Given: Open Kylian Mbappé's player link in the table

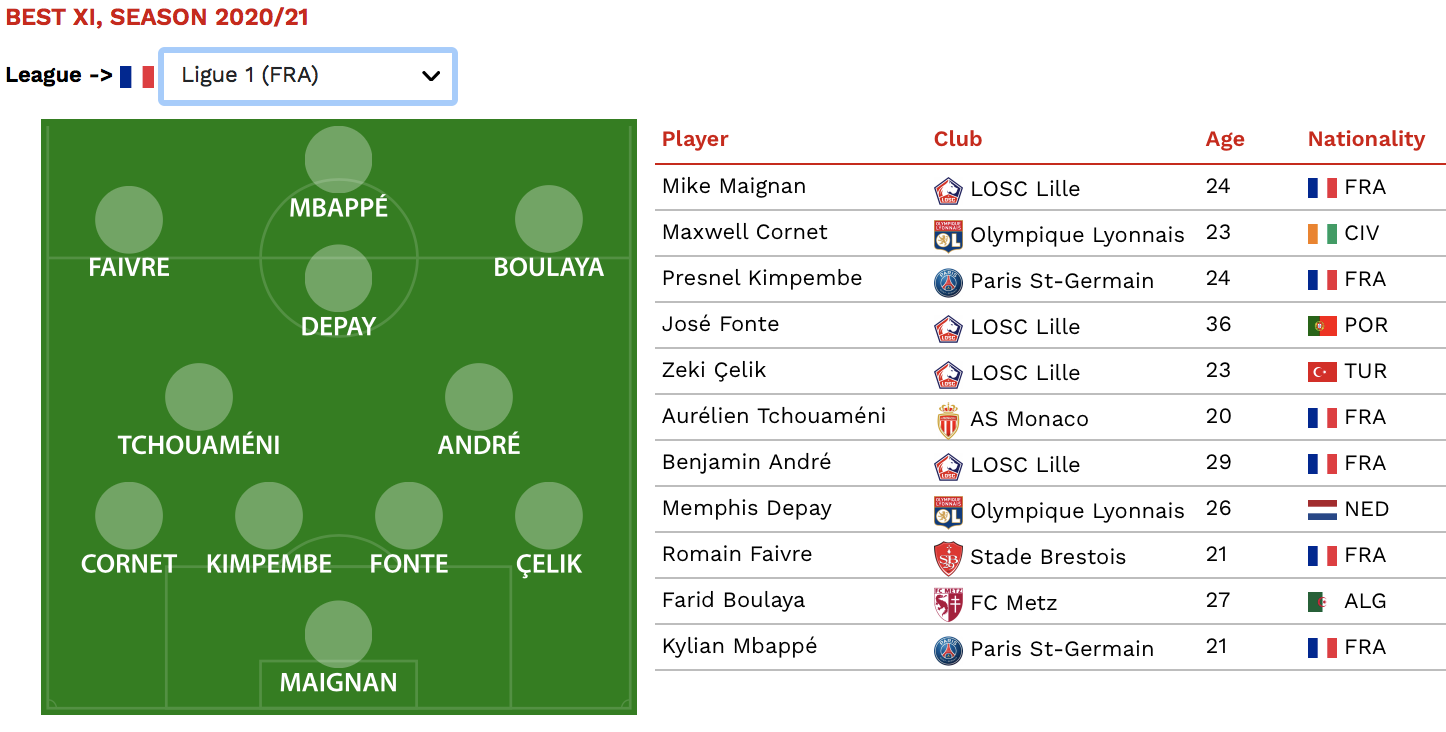Looking at the screenshot, I should point(739,646).
